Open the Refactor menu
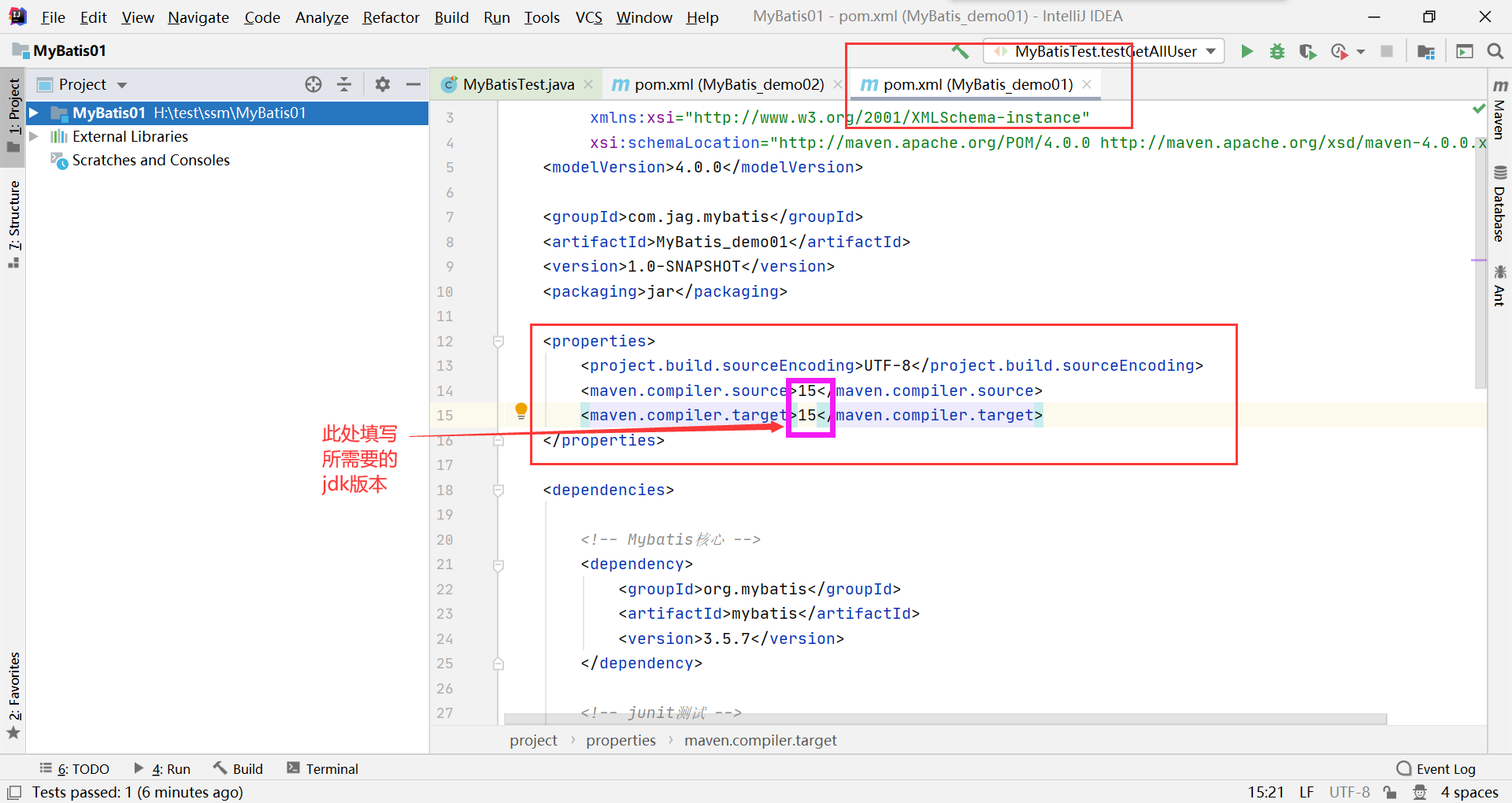Viewport: 1512px width, 803px height. (x=391, y=17)
